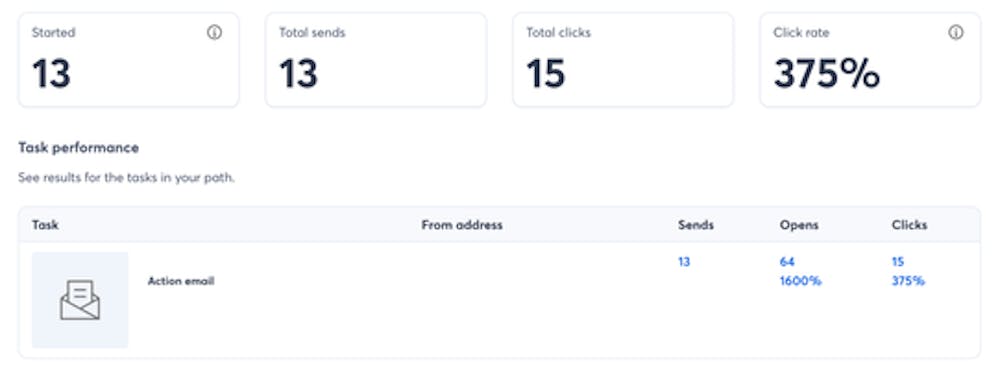Click the Action email envelope thumbnail
The image size is (1000, 381).
click(x=80, y=300)
